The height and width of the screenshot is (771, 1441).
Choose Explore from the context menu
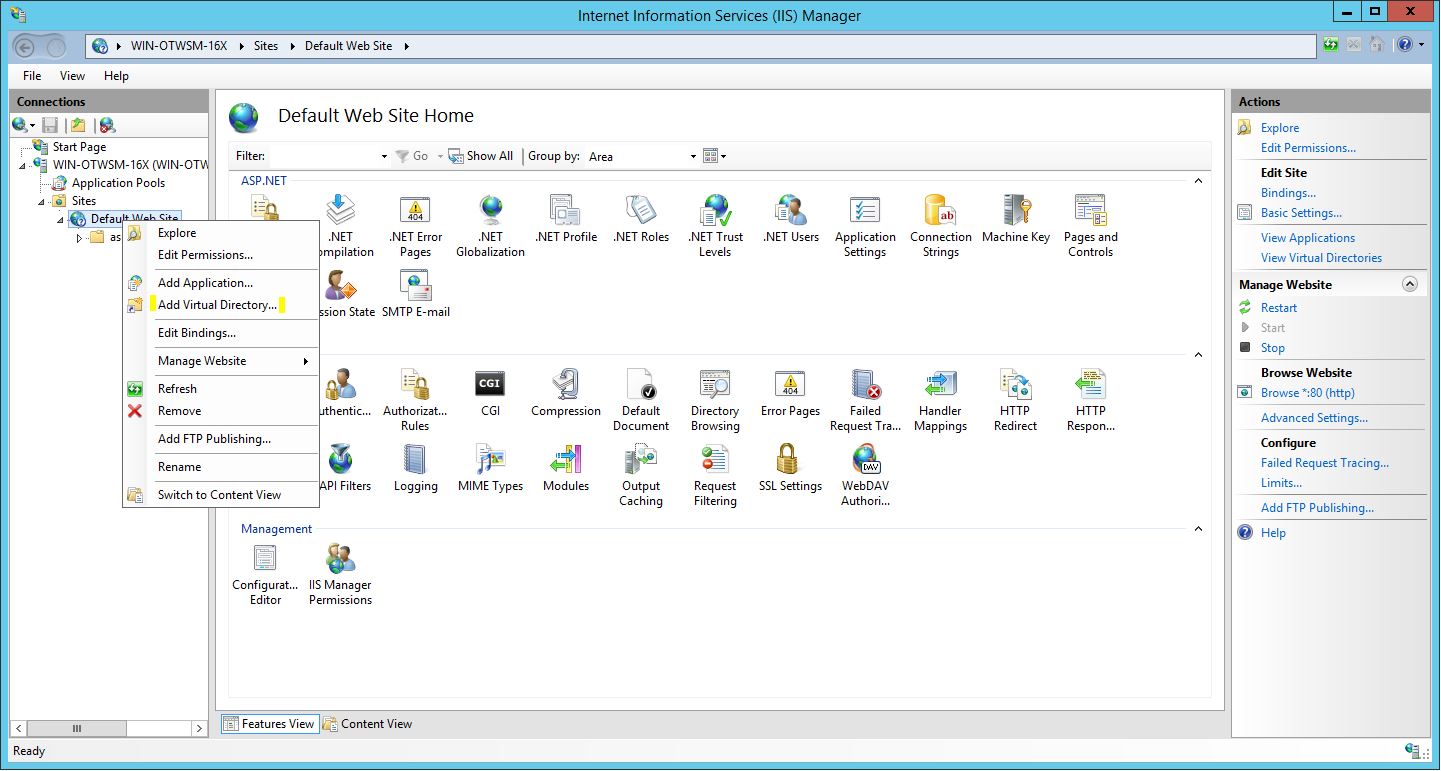220,233
